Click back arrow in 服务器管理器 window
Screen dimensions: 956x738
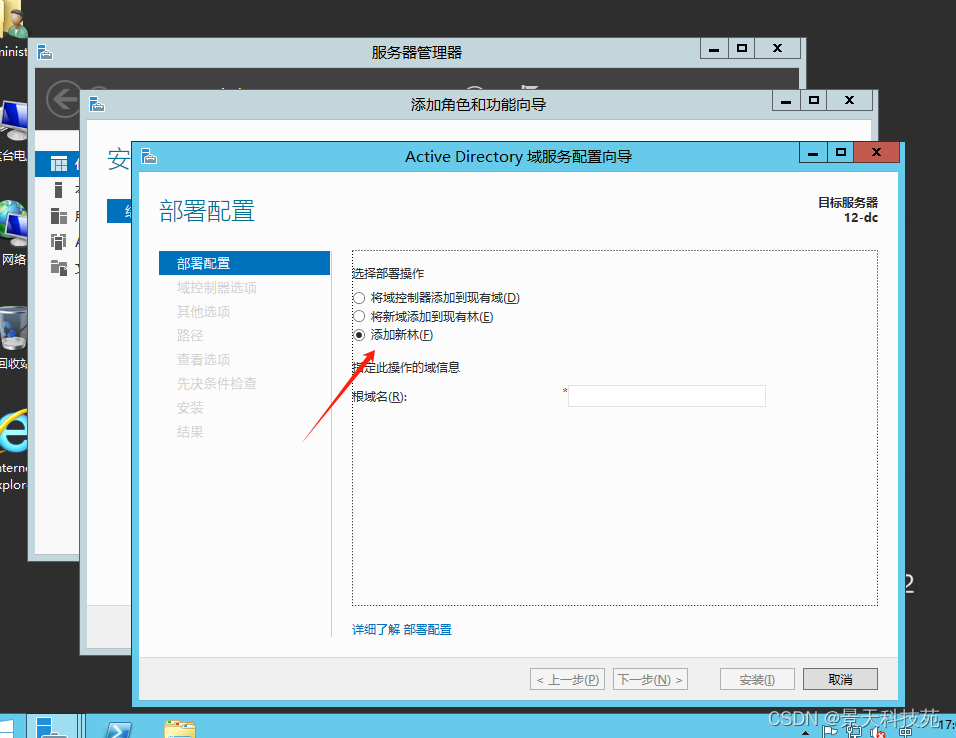coord(63,99)
